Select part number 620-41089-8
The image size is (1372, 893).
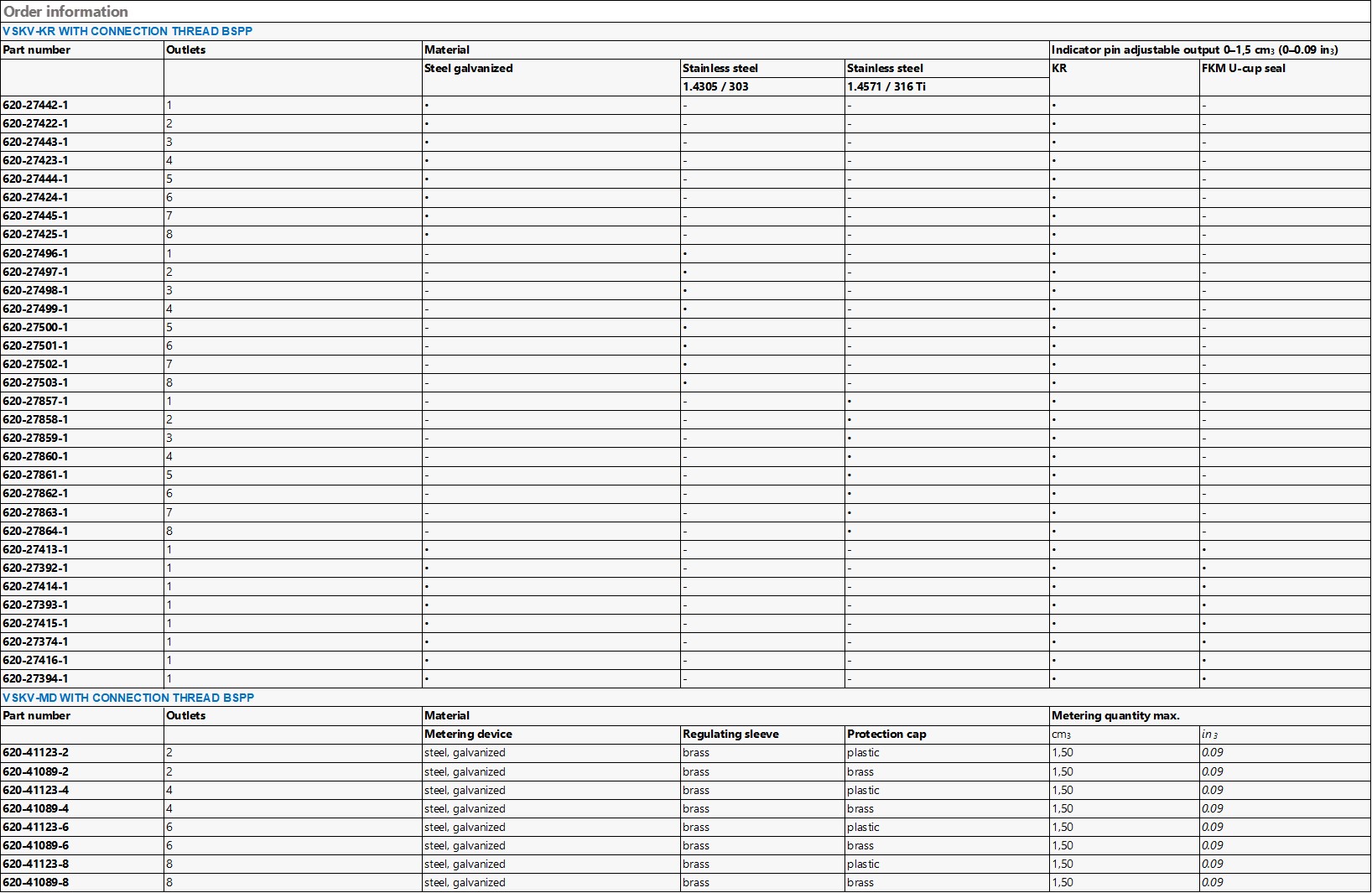pos(36,882)
